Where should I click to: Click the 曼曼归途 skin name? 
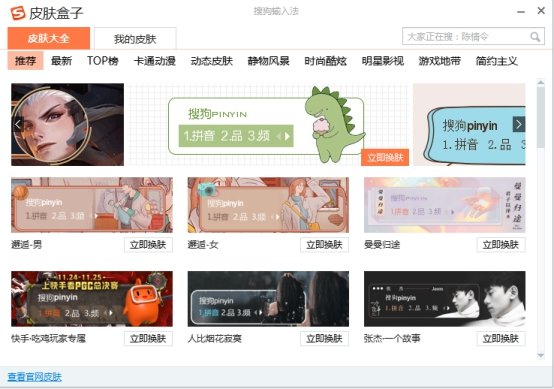click(x=382, y=244)
